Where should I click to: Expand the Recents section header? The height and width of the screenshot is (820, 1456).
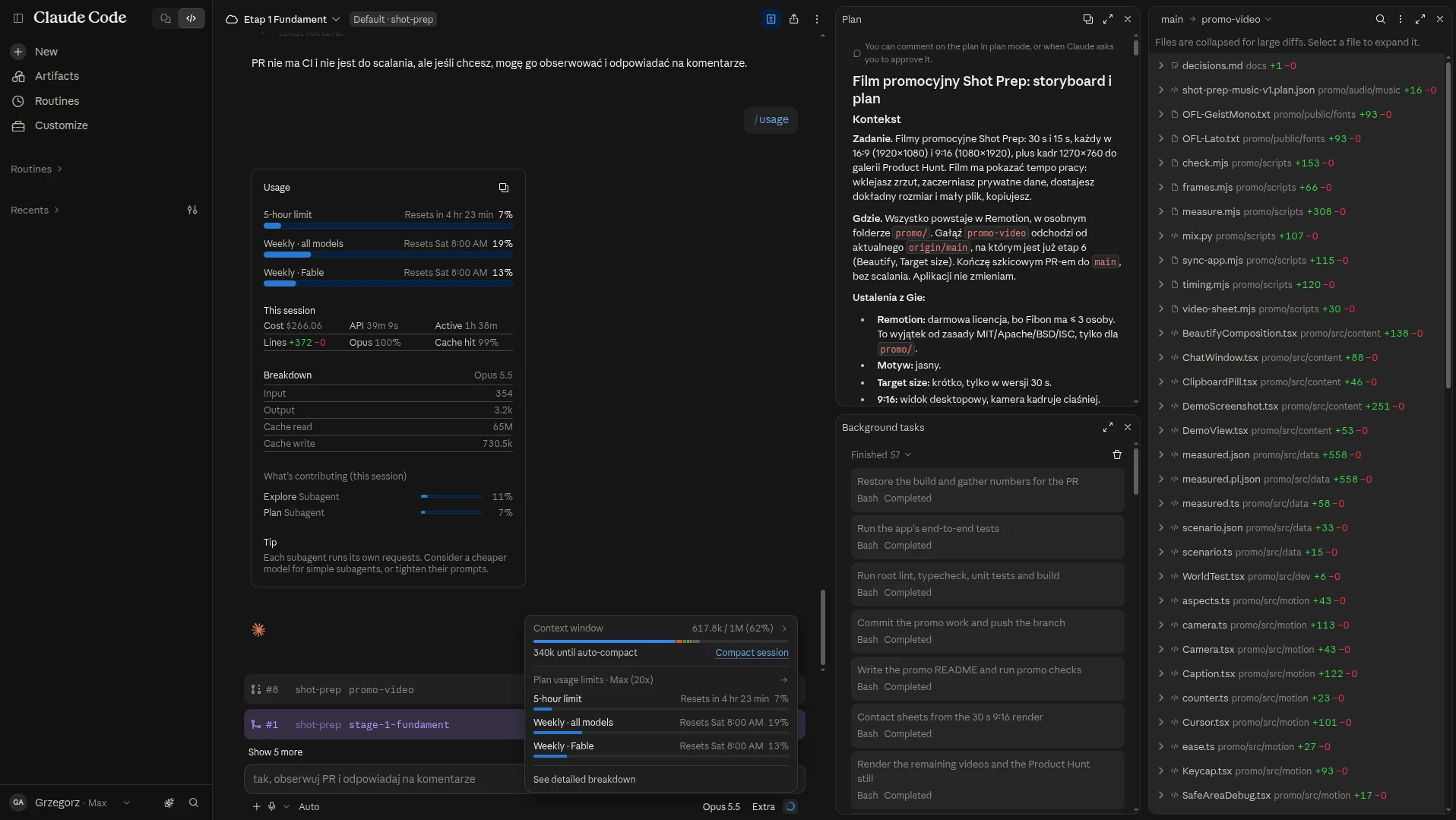coord(35,210)
